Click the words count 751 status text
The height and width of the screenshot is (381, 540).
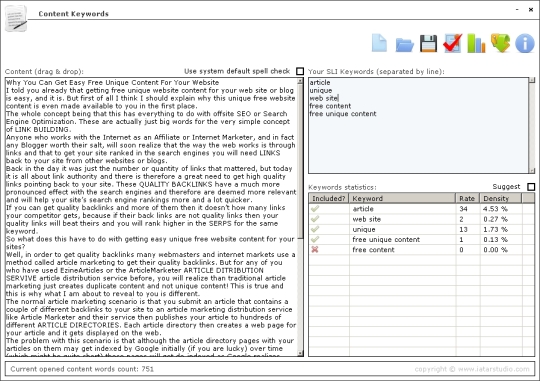click(x=82, y=369)
